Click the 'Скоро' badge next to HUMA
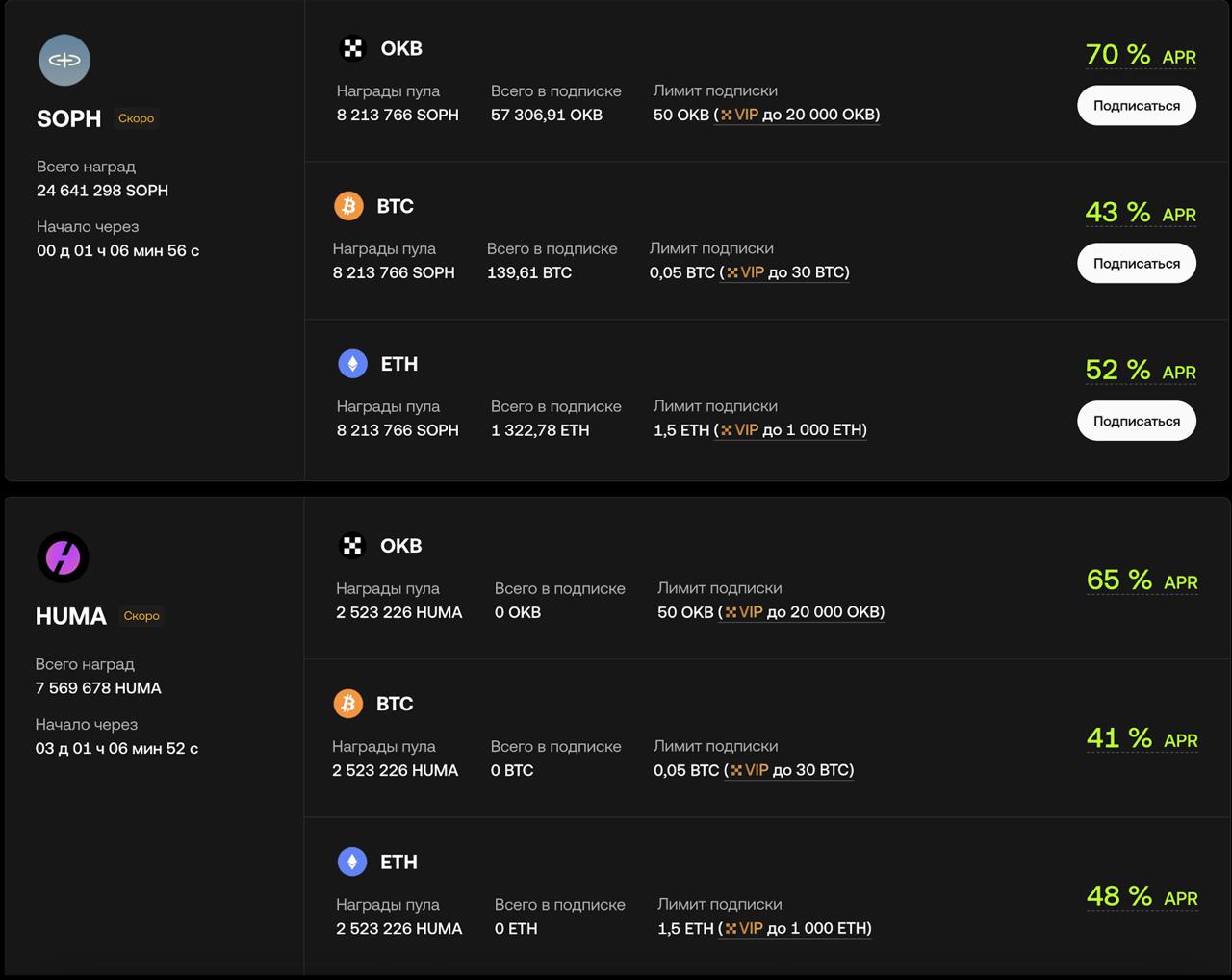1232x980 pixels. coord(141,616)
